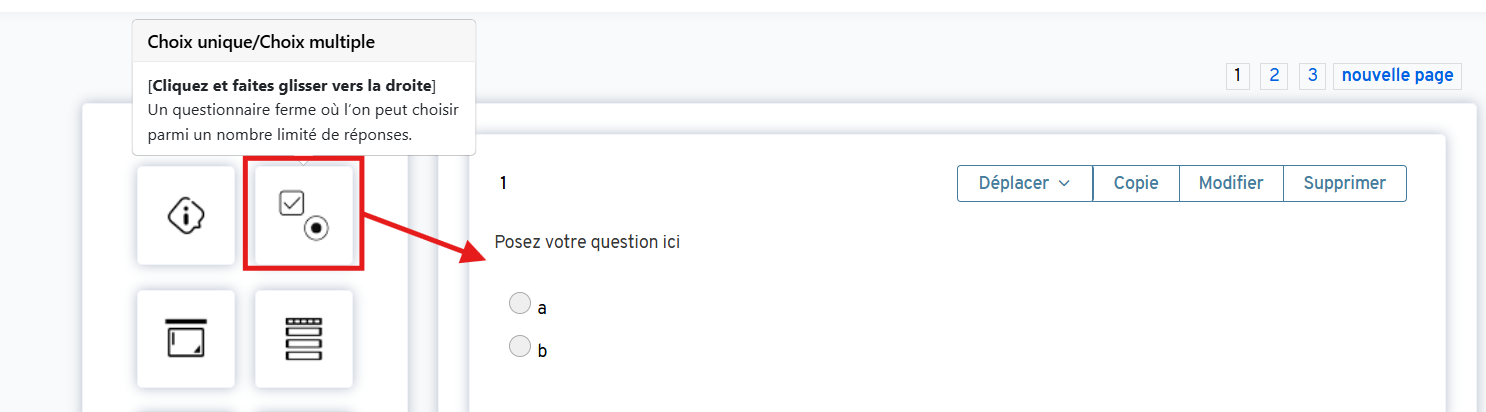Image resolution: width=1486 pixels, height=412 pixels.
Task: Click the single/multiple choice question icon
Action: (304, 215)
